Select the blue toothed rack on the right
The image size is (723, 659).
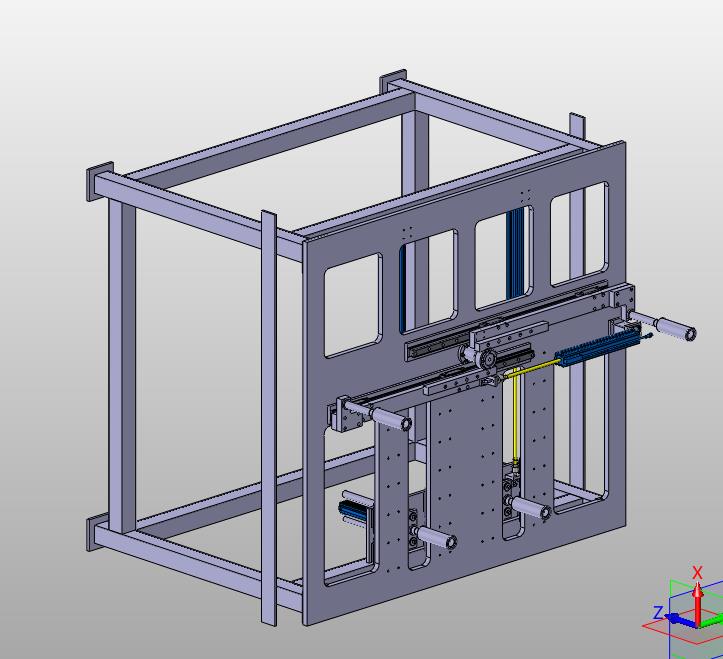(598, 349)
